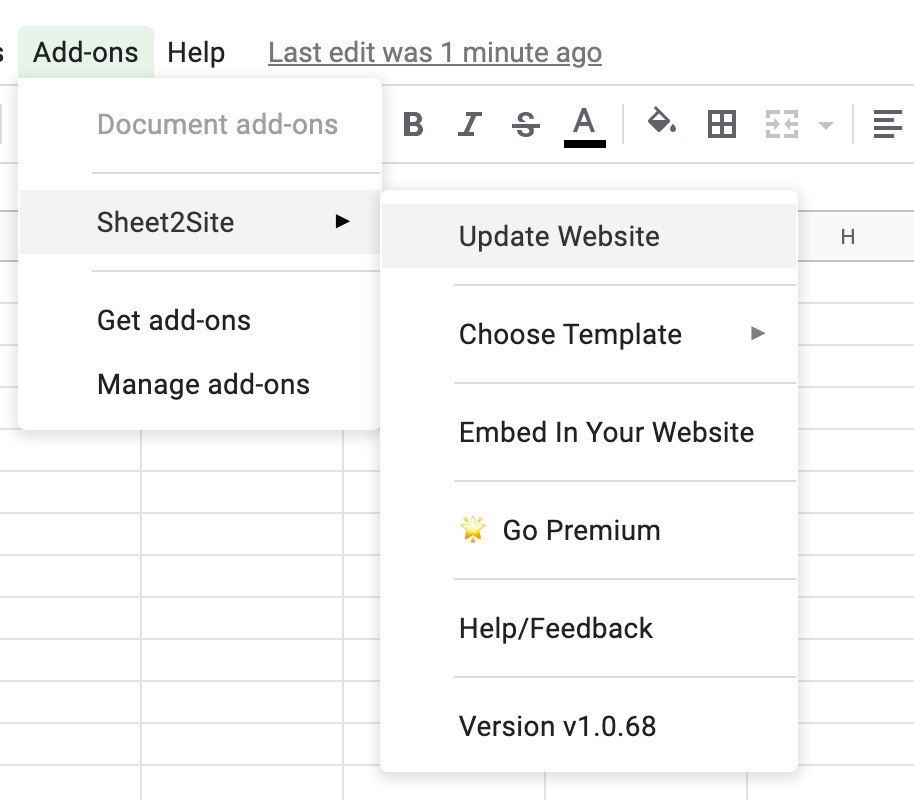Image resolution: width=914 pixels, height=800 pixels.
Task: Select Update Website from the submenu
Action: [559, 237]
